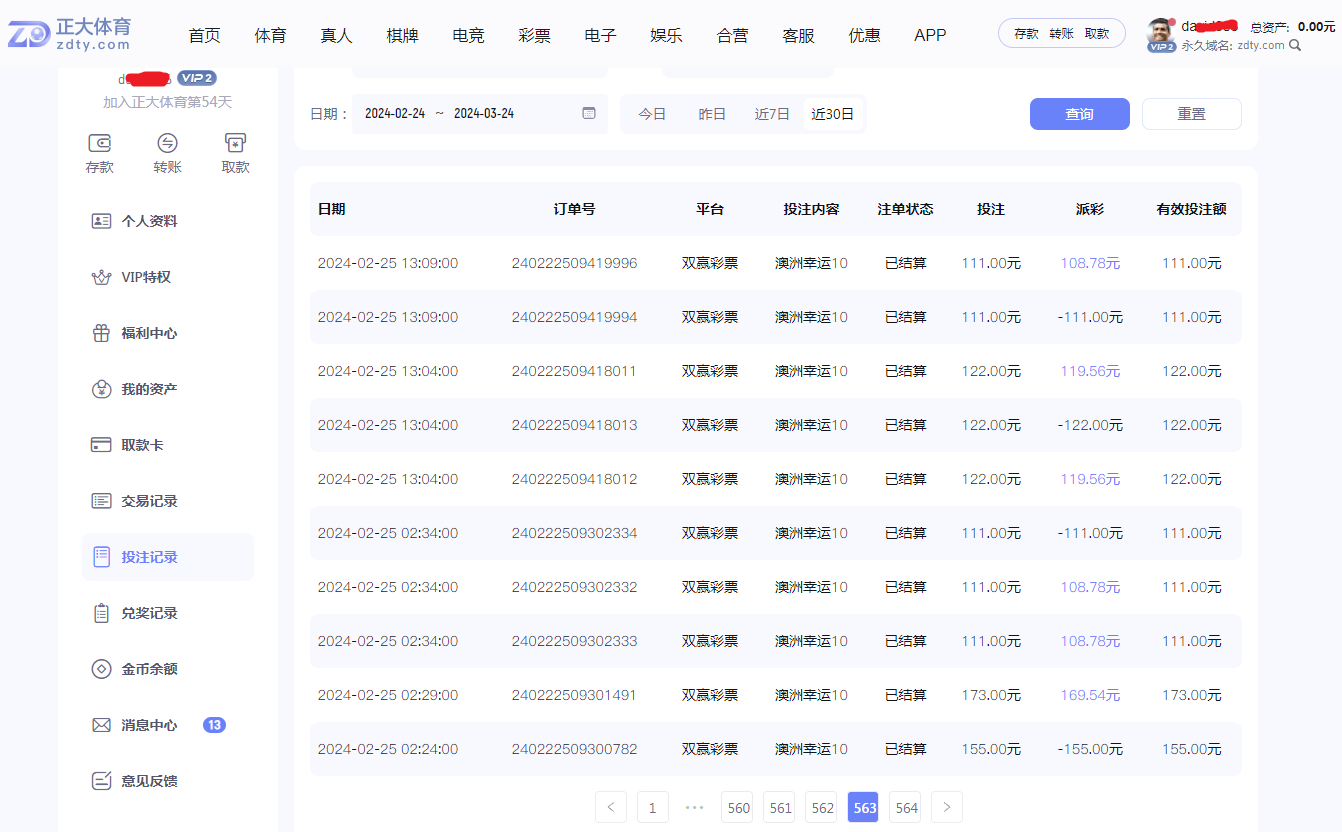This screenshot has width=1342, height=832.
Task: Click current page 563
Action: [x=865, y=807]
